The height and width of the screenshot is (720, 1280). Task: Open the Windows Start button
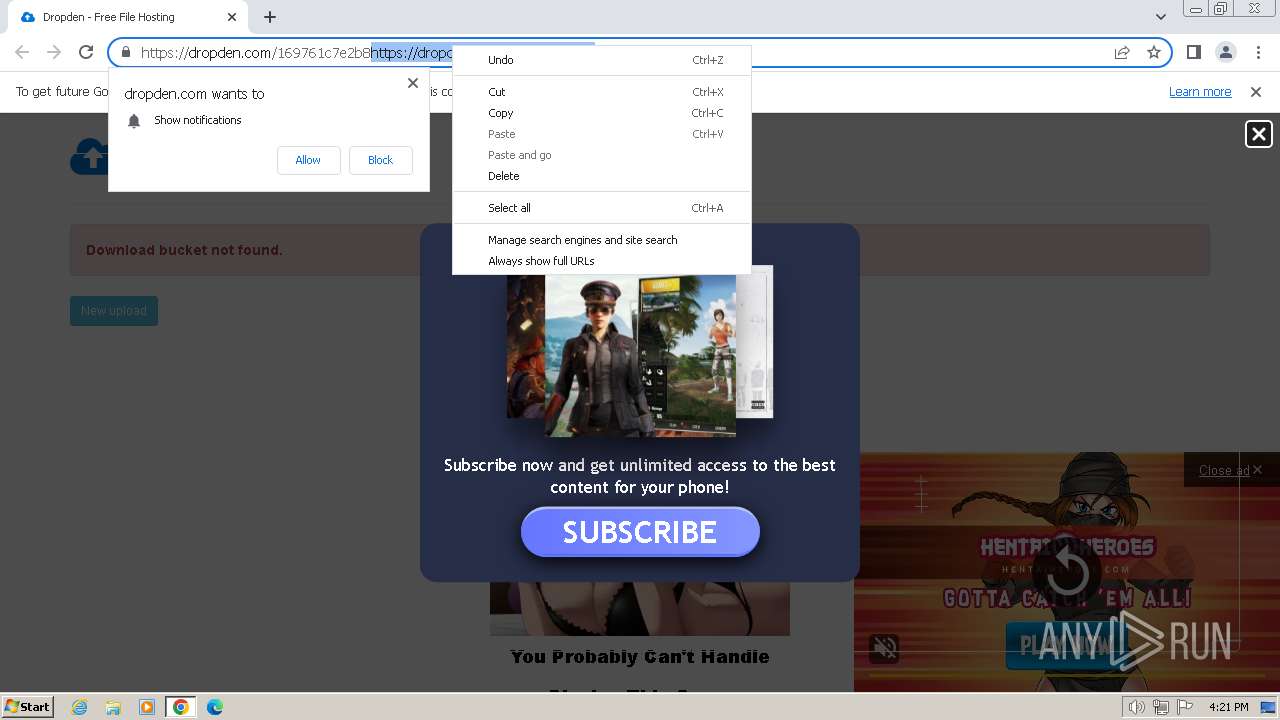tap(28, 707)
